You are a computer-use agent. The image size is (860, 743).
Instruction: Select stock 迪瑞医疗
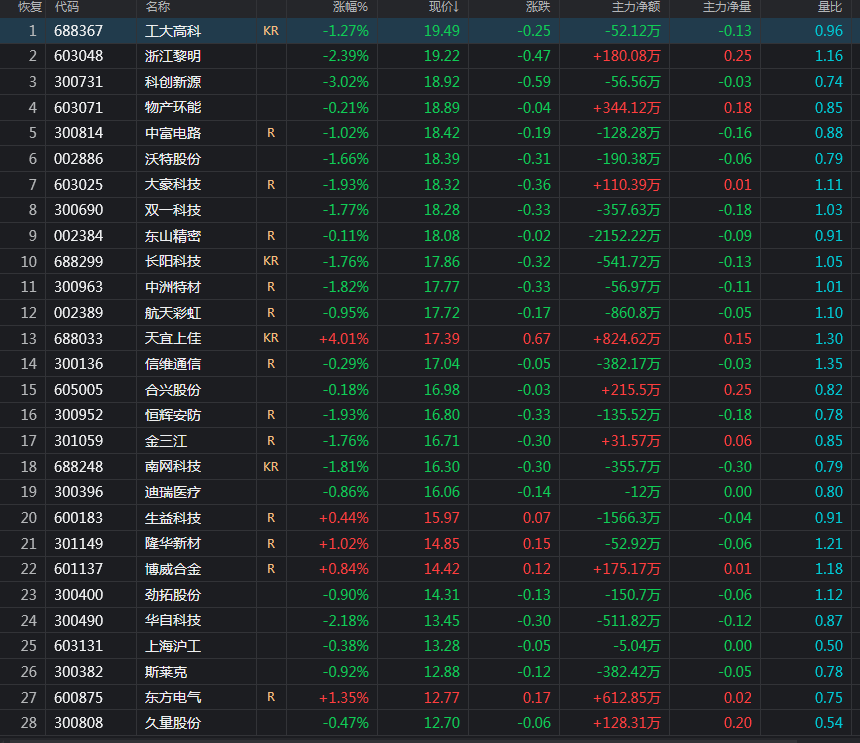coord(173,492)
